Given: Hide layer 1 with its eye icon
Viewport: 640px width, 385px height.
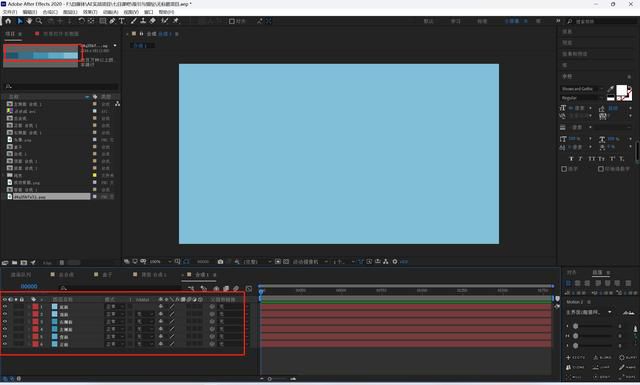Looking at the screenshot, I should pos(5,307).
